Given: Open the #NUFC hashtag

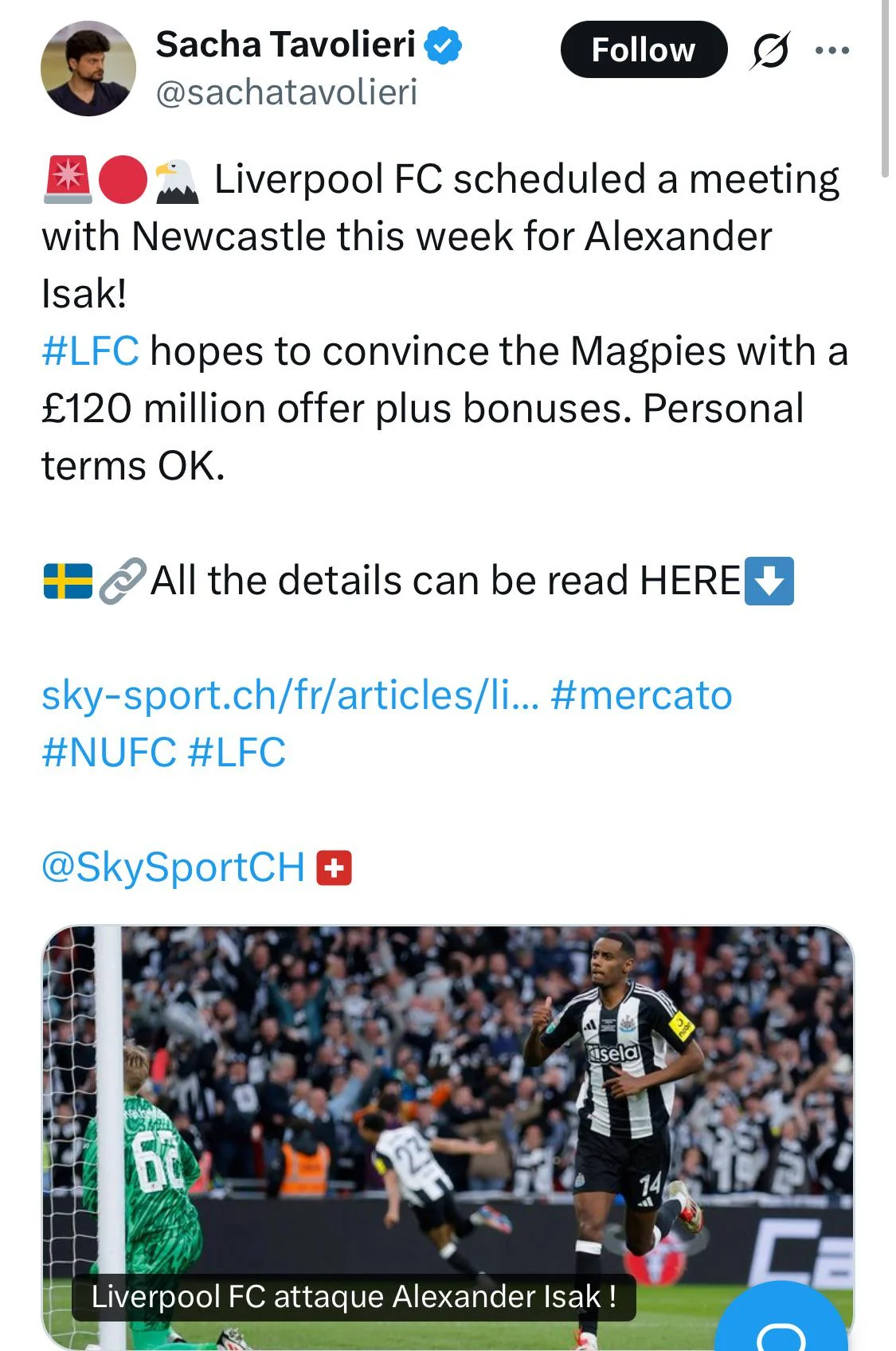Looking at the screenshot, I should click(x=109, y=753).
